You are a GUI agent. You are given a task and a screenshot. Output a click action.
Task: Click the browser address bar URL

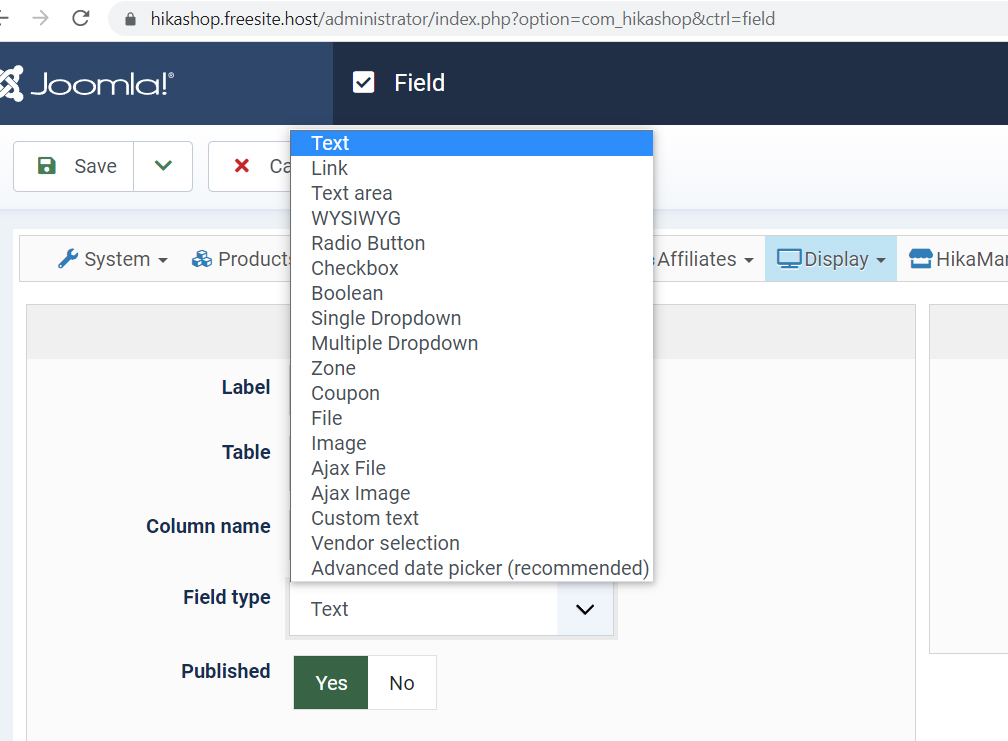coord(462,19)
